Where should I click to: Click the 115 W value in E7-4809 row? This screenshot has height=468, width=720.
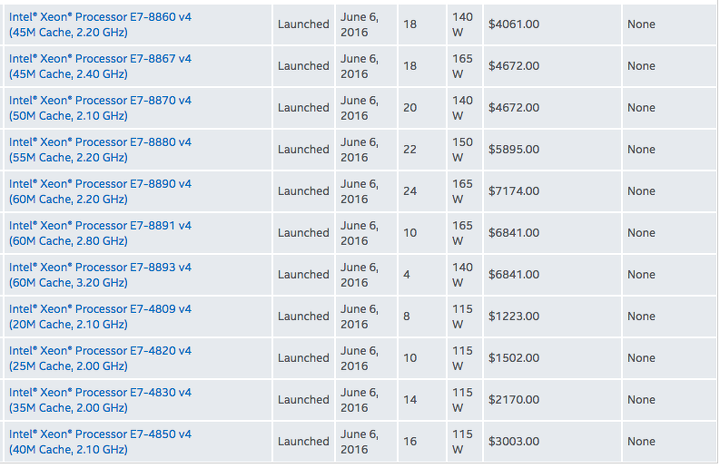pos(462,317)
